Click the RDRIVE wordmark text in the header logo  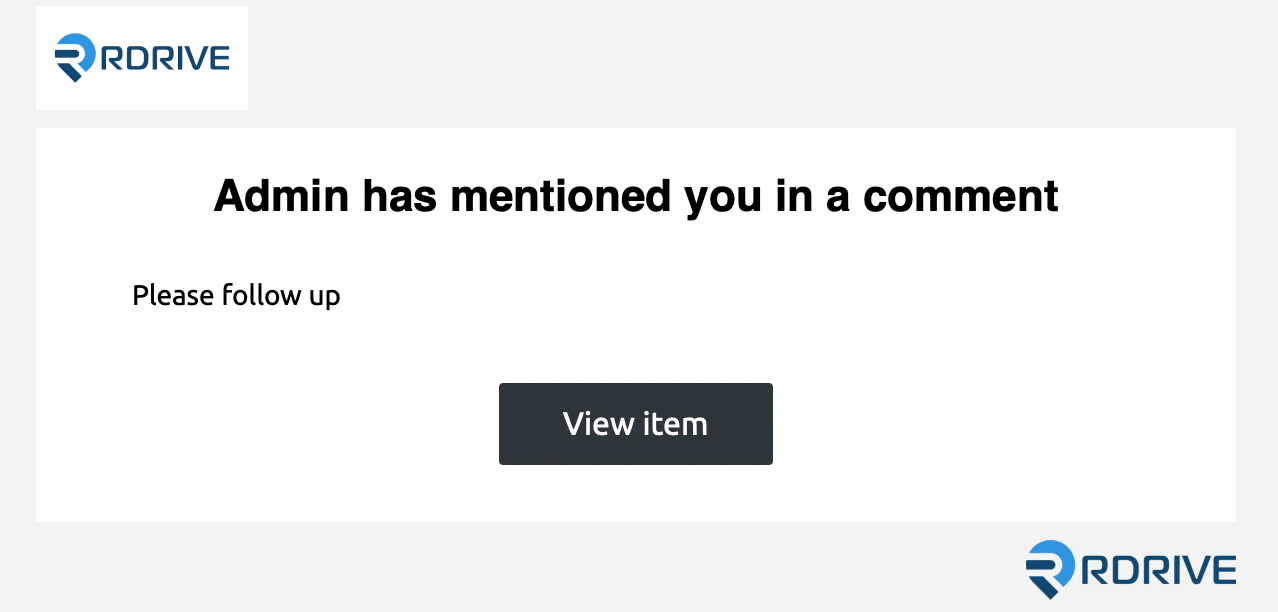166,57
